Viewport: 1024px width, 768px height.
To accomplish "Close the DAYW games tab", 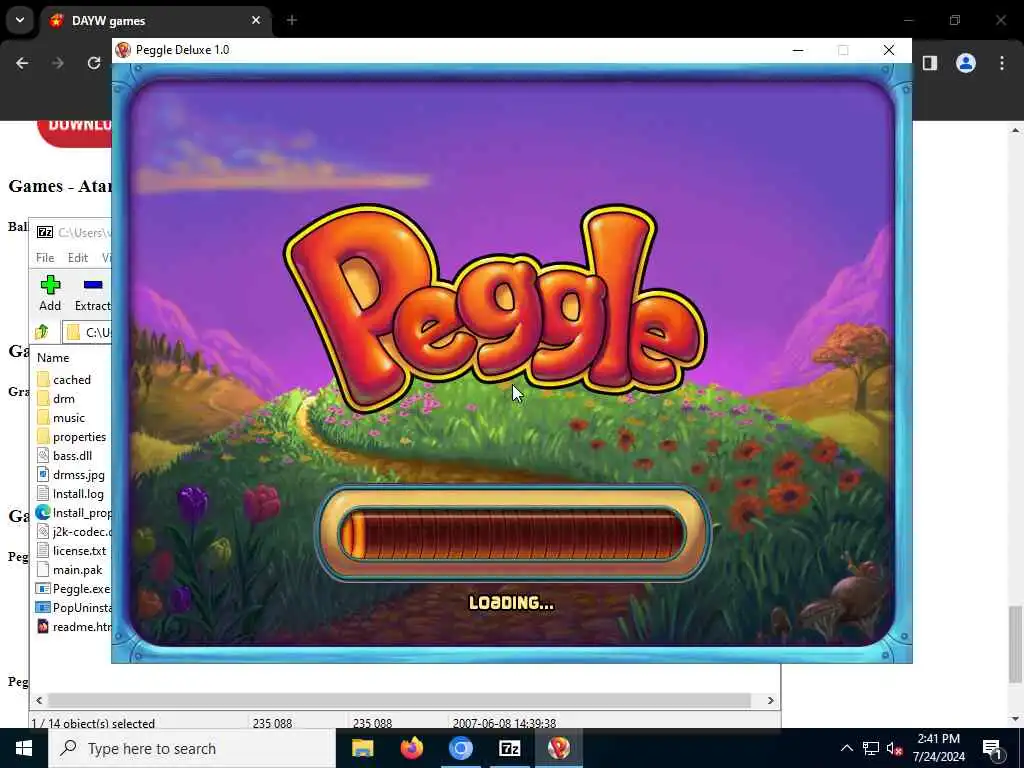I will pos(256,21).
